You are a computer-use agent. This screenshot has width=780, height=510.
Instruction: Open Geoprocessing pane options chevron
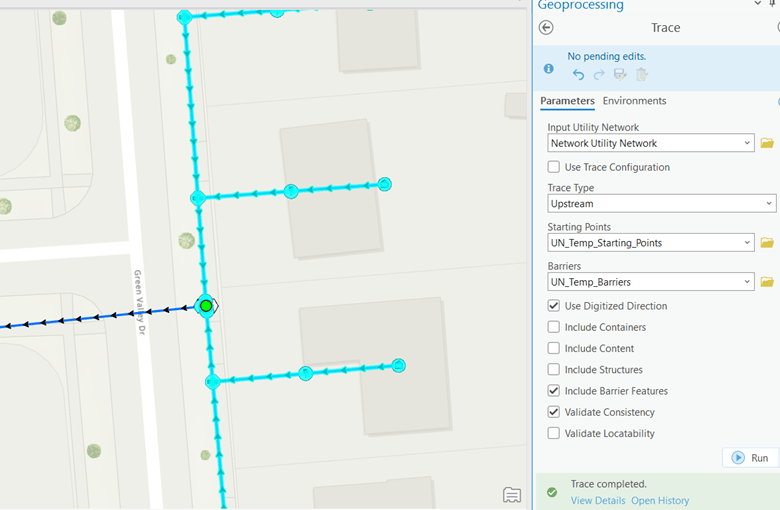(758, 3)
